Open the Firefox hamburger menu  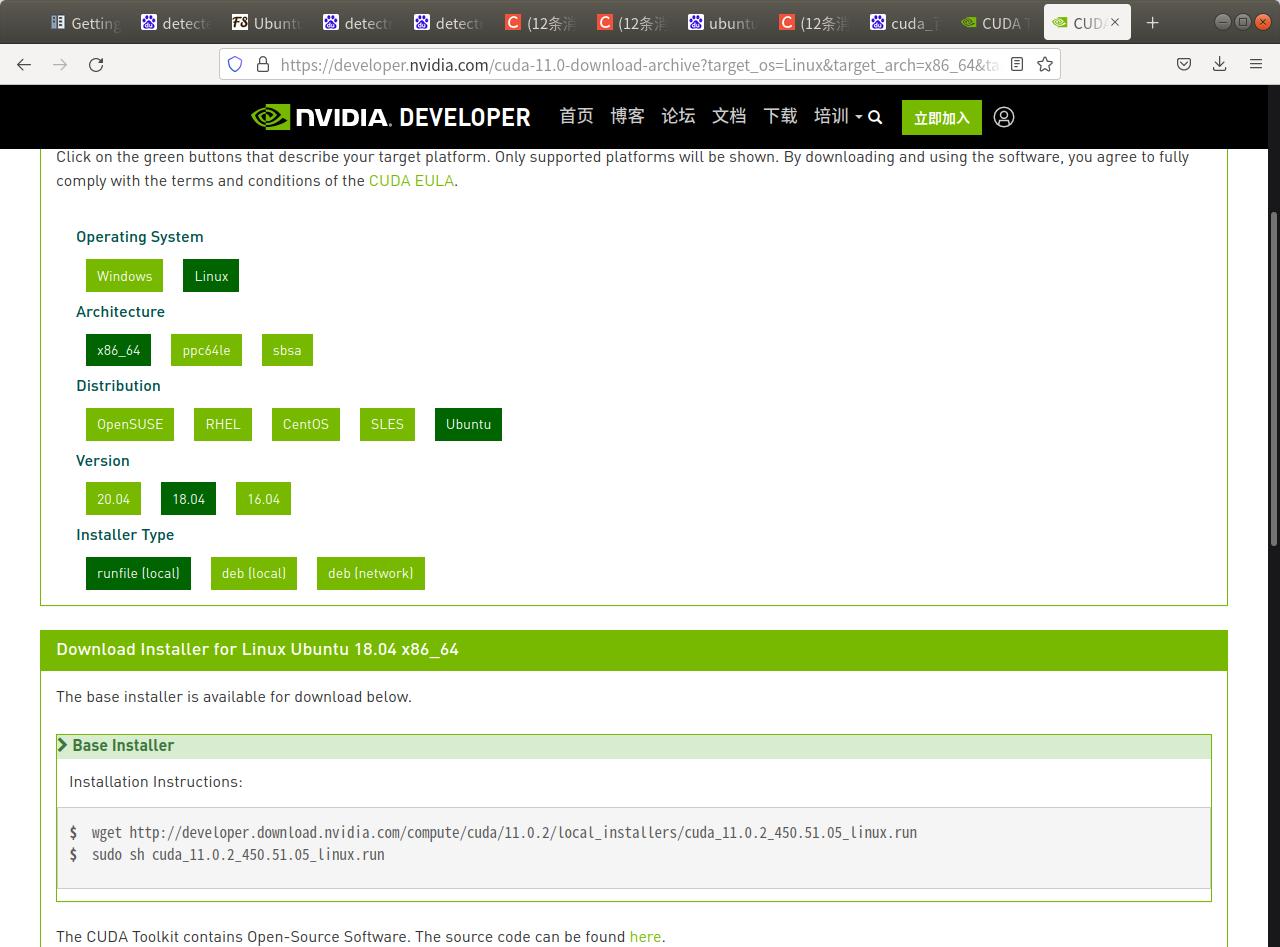1256,64
